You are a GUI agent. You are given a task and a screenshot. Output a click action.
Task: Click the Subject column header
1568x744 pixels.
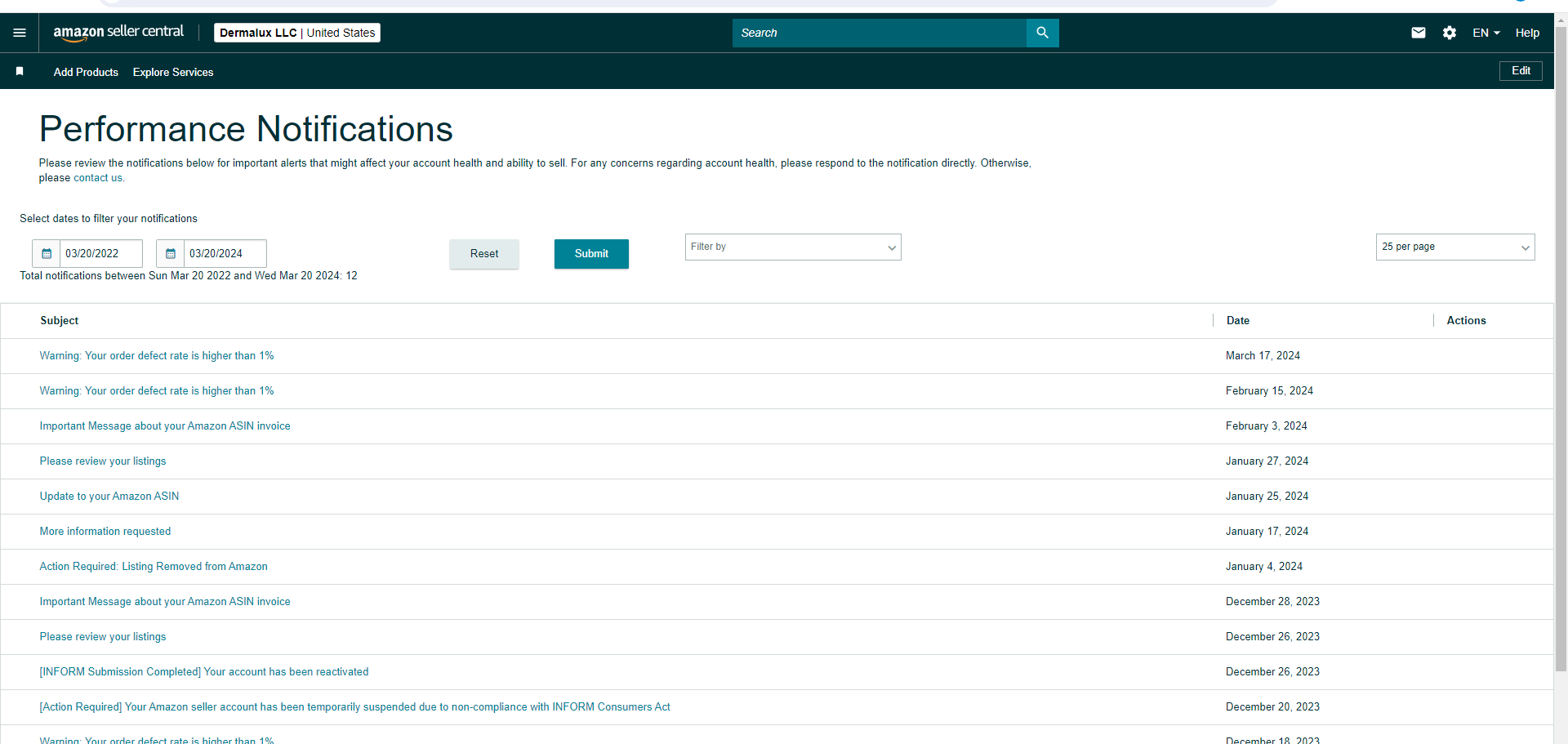(60, 321)
